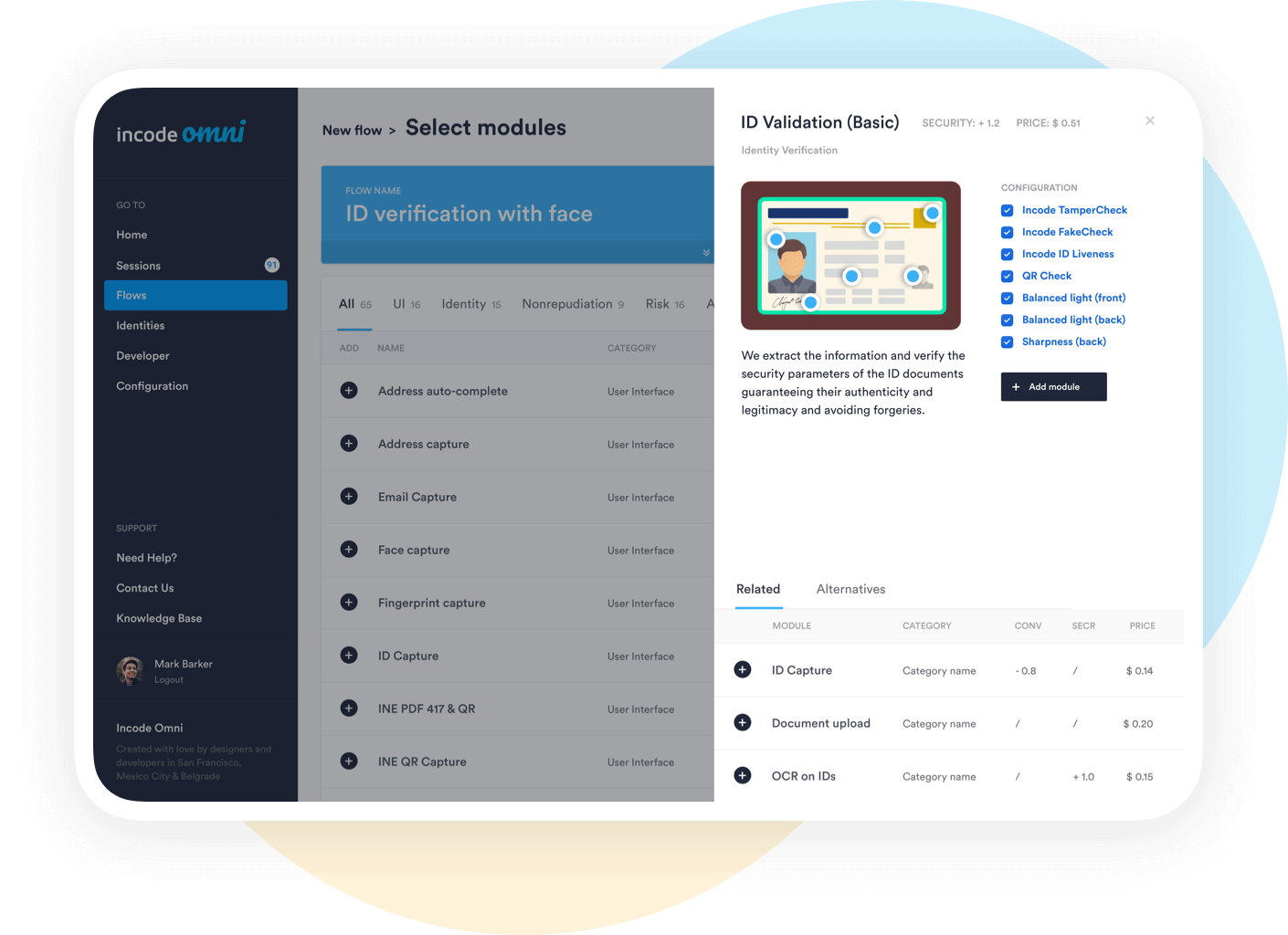The width and height of the screenshot is (1288, 935).
Task: Click the Fingerprint capture row name
Action: (x=431, y=603)
